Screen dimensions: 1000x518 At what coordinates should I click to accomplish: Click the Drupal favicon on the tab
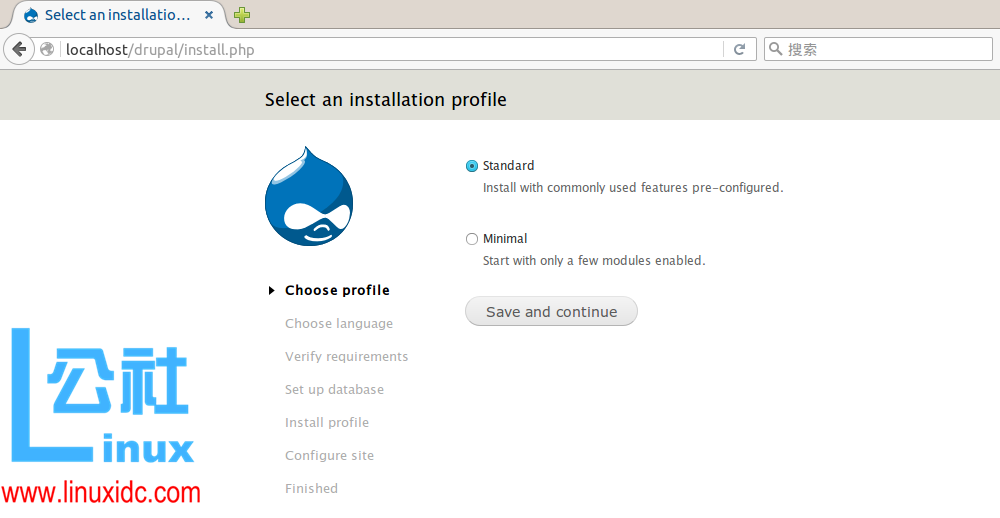[31, 15]
